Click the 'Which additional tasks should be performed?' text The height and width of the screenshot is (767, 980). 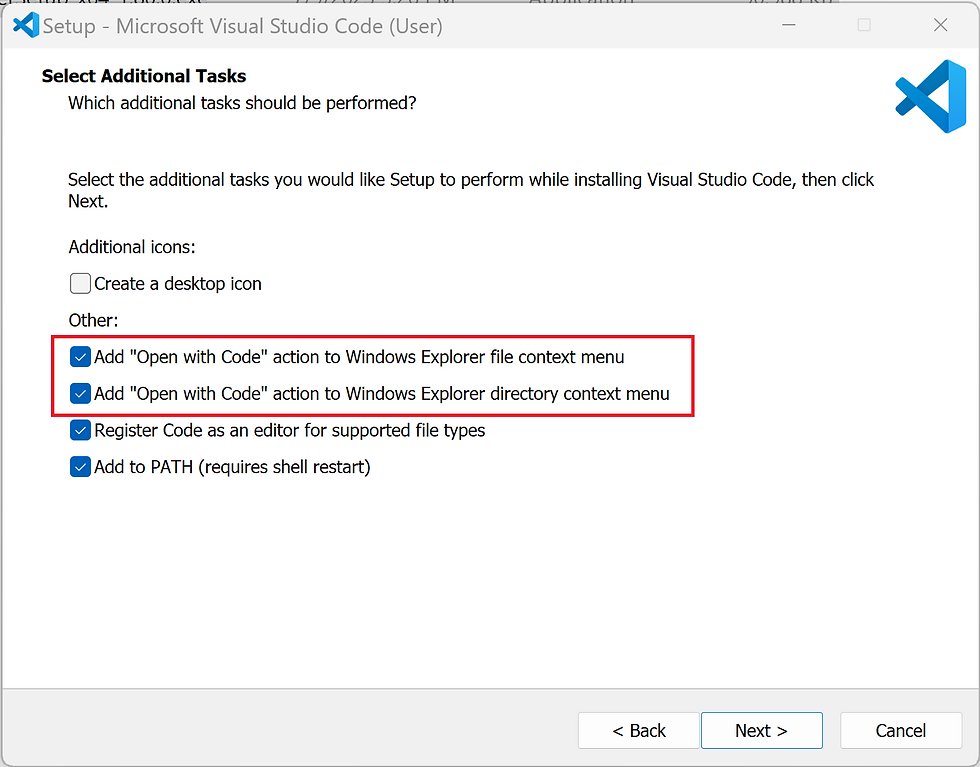pos(242,103)
